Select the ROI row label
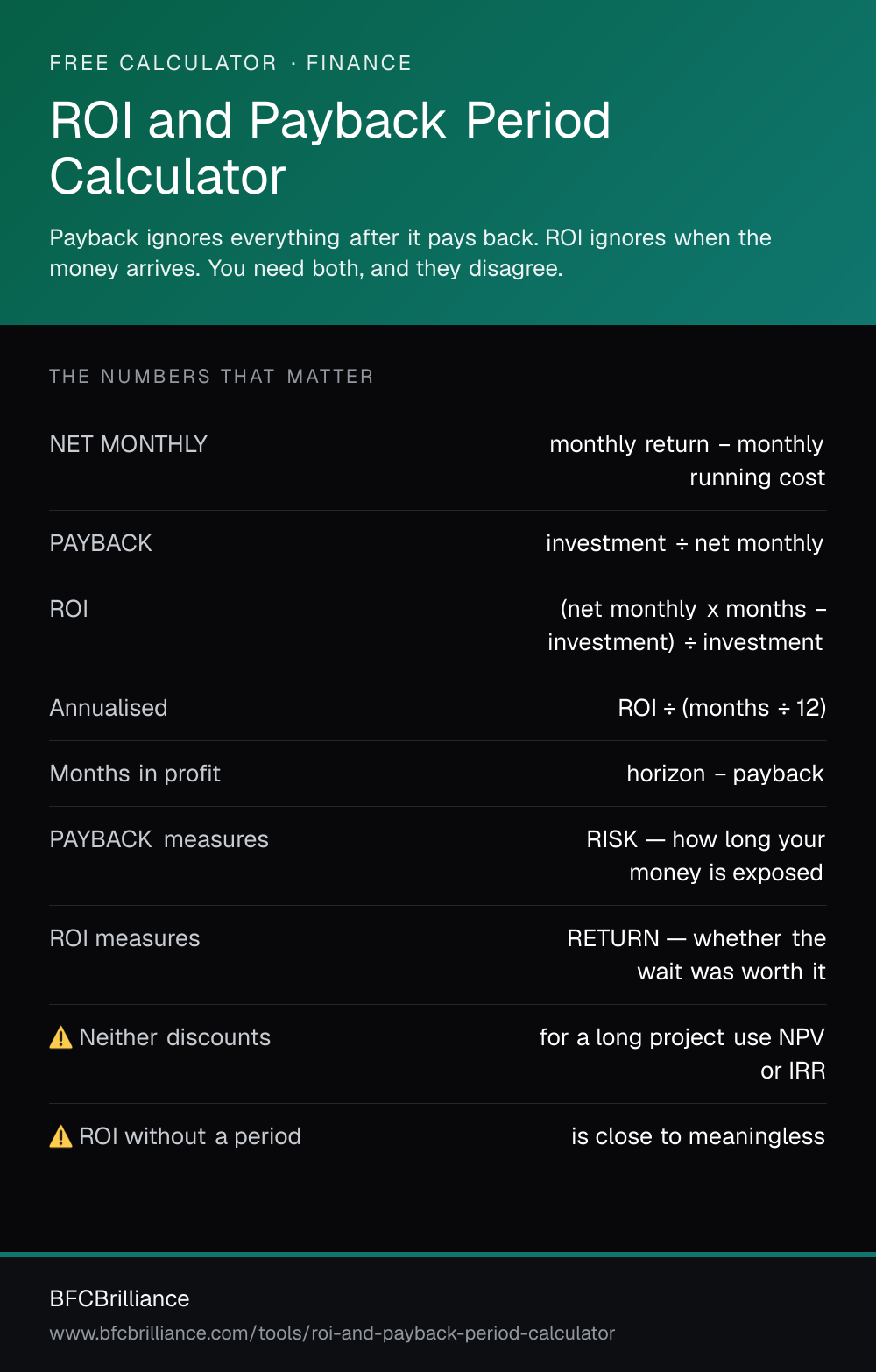This screenshot has height=1372, width=876. coord(69,609)
